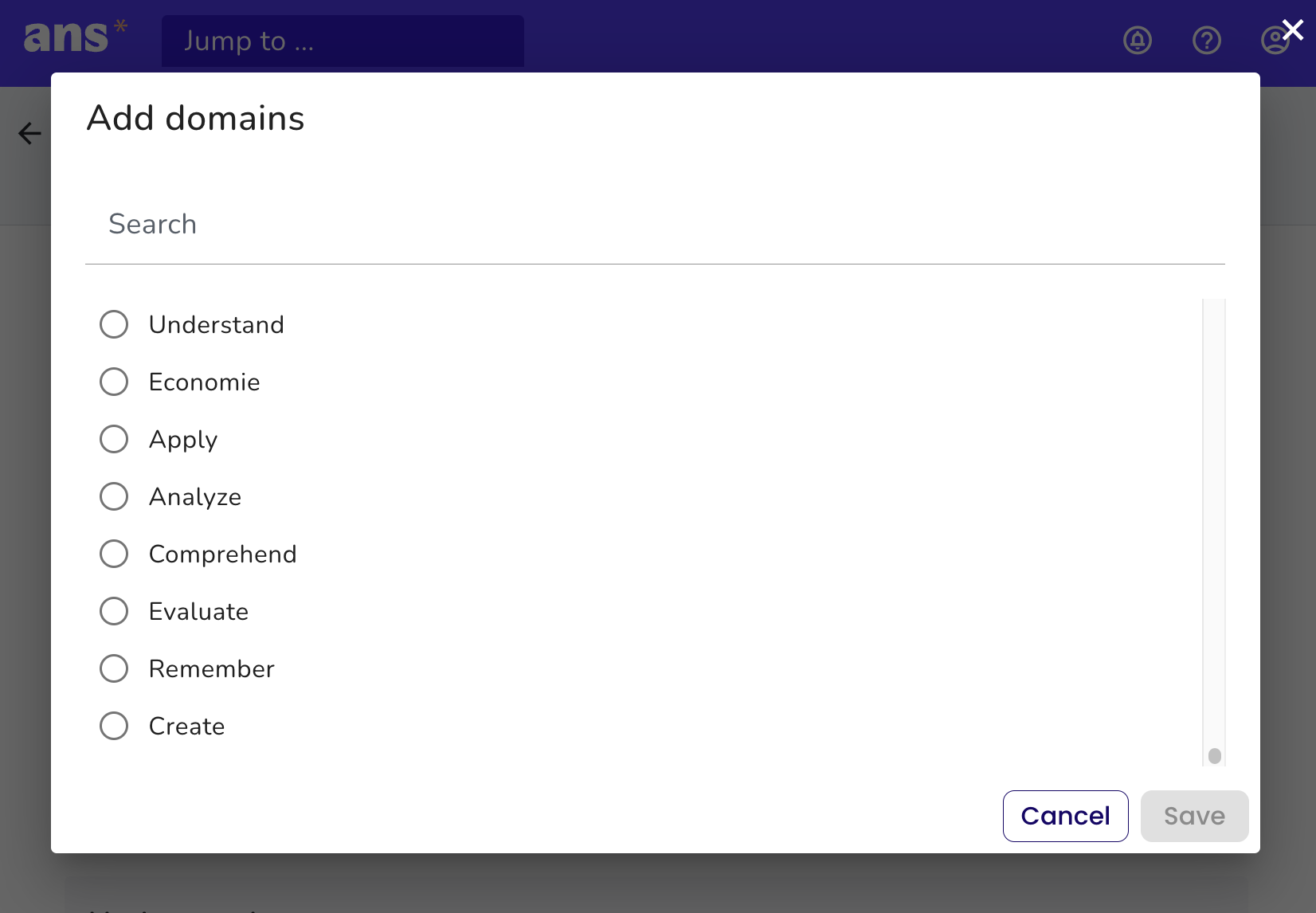Screen dimensions: 1316x913
Task: Select the Comprehend domain
Action: tap(114, 554)
